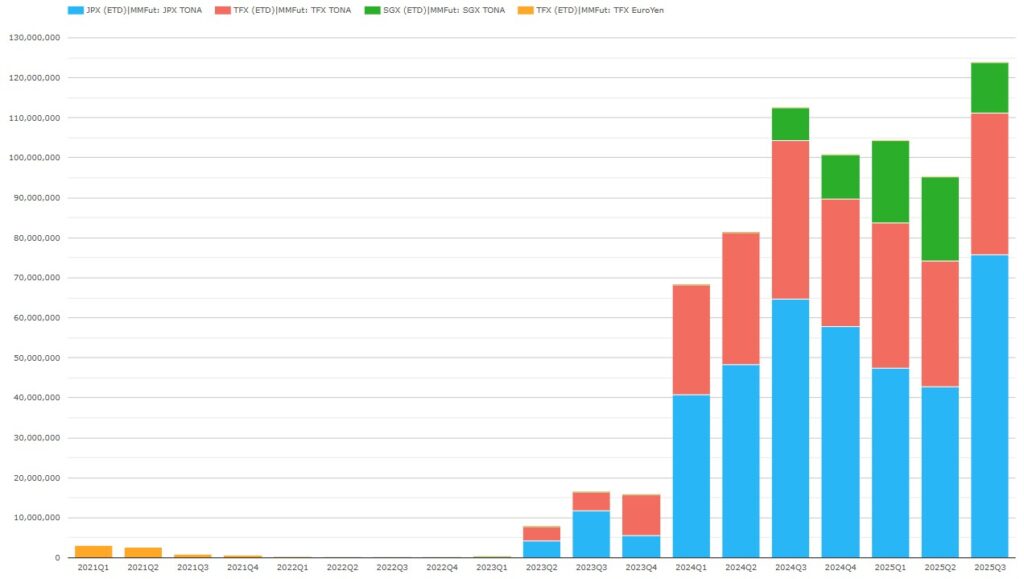Click the blue segment of 2023Q3 bar

(x=591, y=533)
